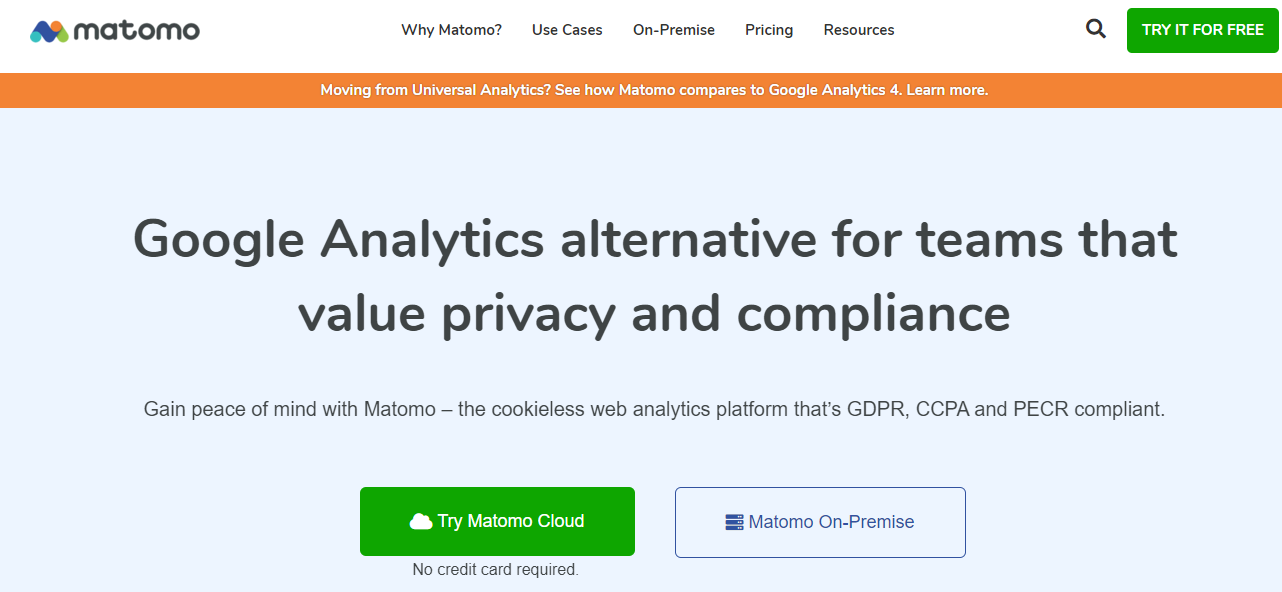
Task: Click the colorful Matomo logo icon
Action: 49,31
